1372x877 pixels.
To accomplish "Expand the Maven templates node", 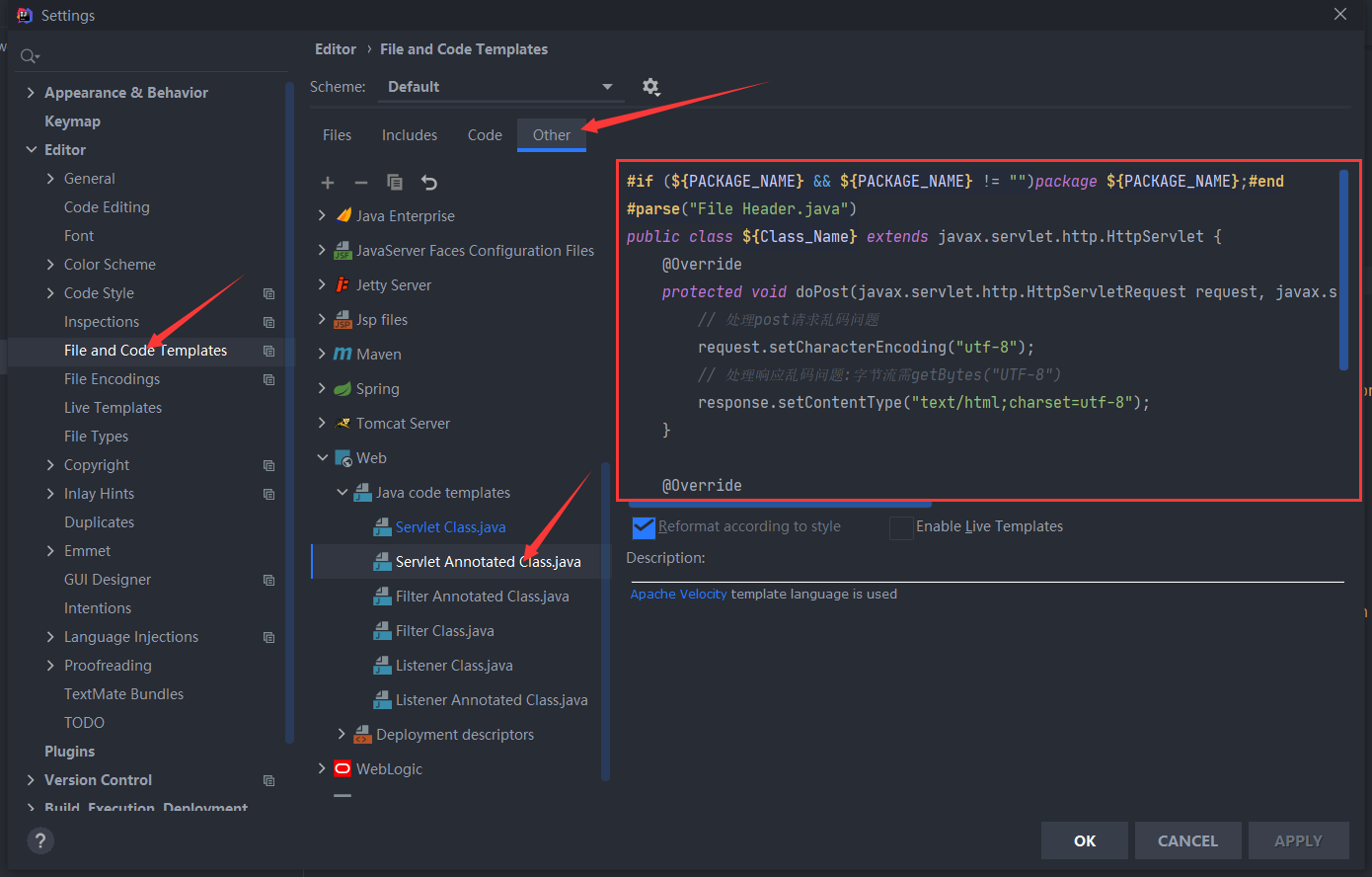I will (322, 355).
